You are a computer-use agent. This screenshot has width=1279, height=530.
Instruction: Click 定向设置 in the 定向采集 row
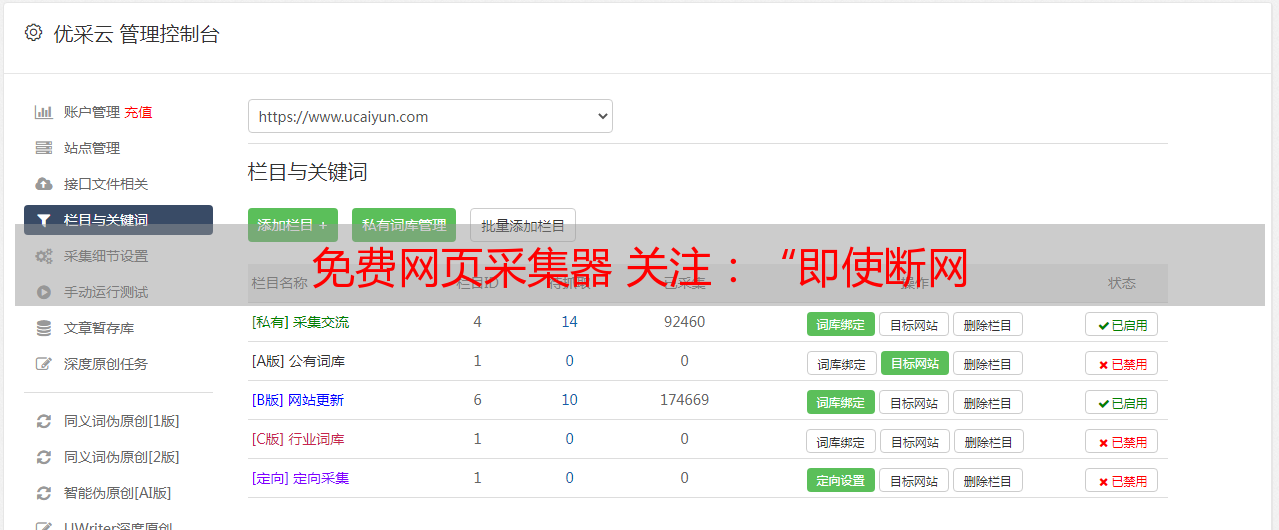pyautogui.click(x=841, y=480)
